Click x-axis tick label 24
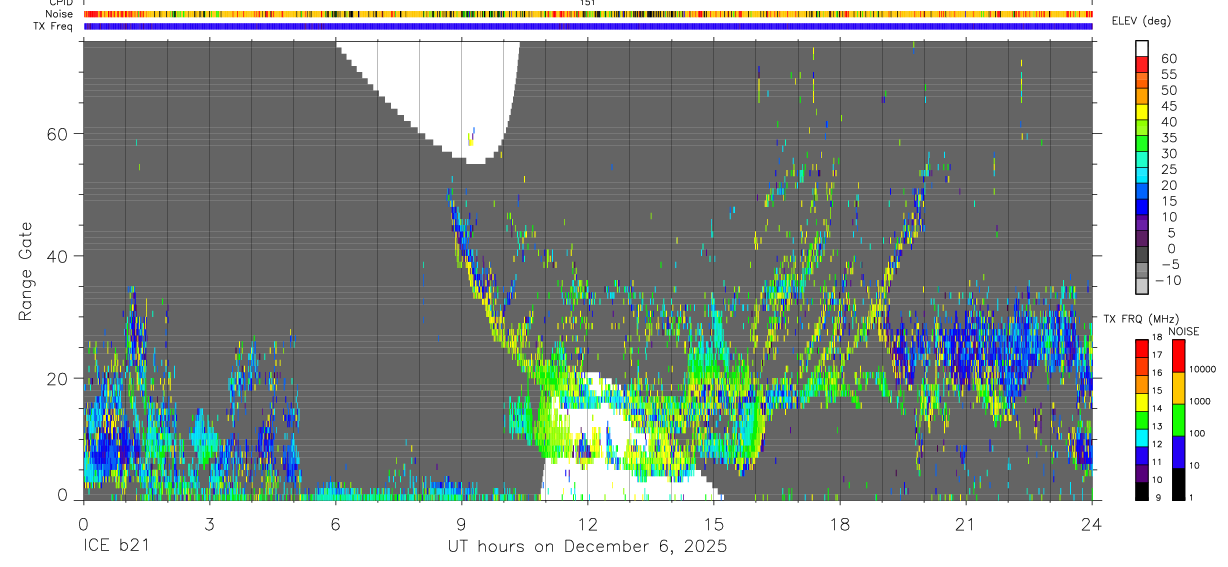This screenshot has height=567, width=1228. coord(1092,523)
